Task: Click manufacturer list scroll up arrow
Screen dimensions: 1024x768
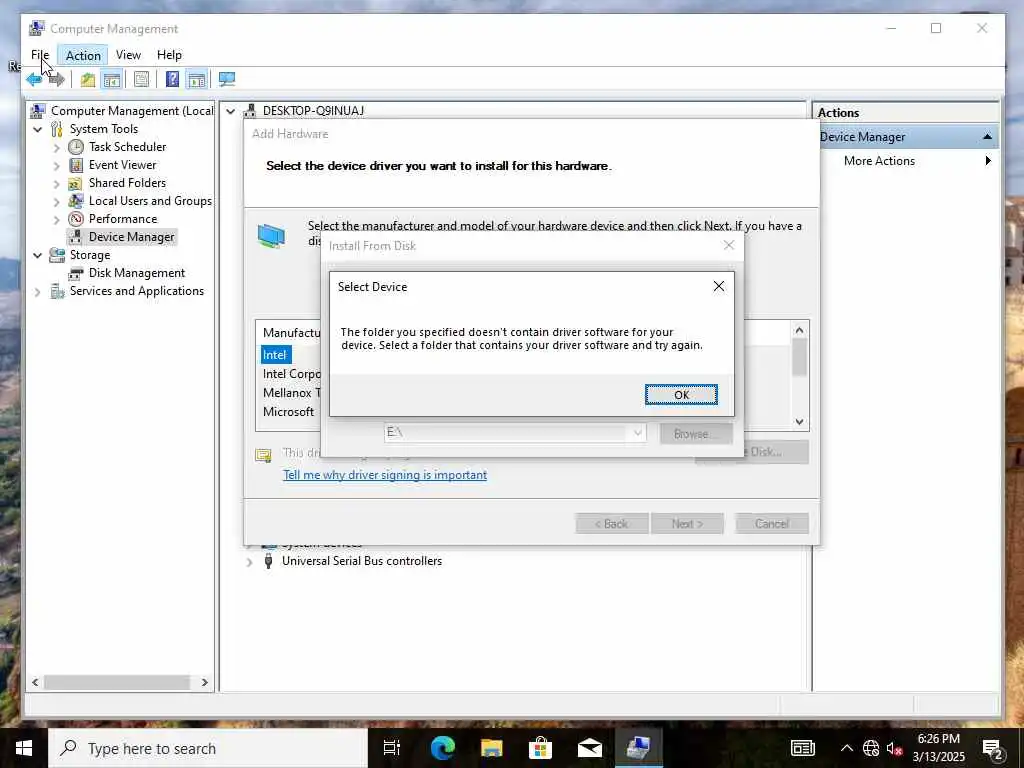Action: [x=799, y=330]
